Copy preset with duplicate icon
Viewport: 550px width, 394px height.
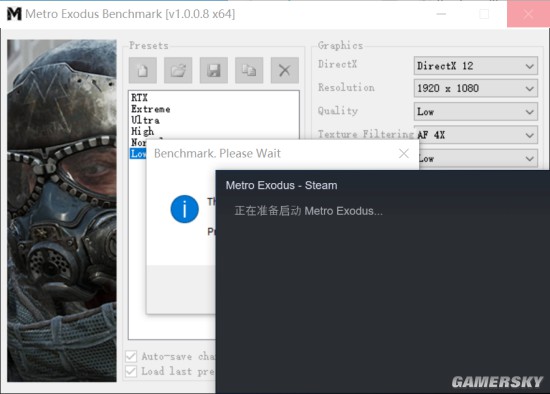249,70
